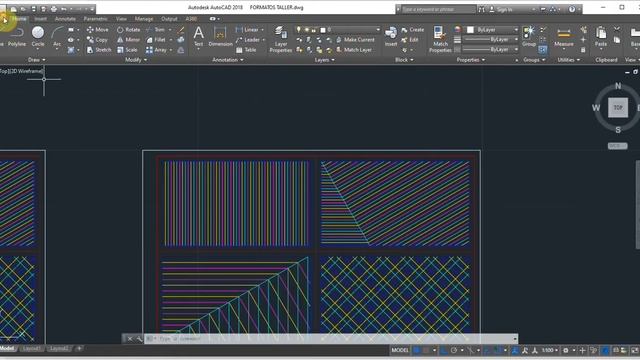Click the layer color swatch in Layers panel
This screenshot has width=640, height=360.
(323, 30)
